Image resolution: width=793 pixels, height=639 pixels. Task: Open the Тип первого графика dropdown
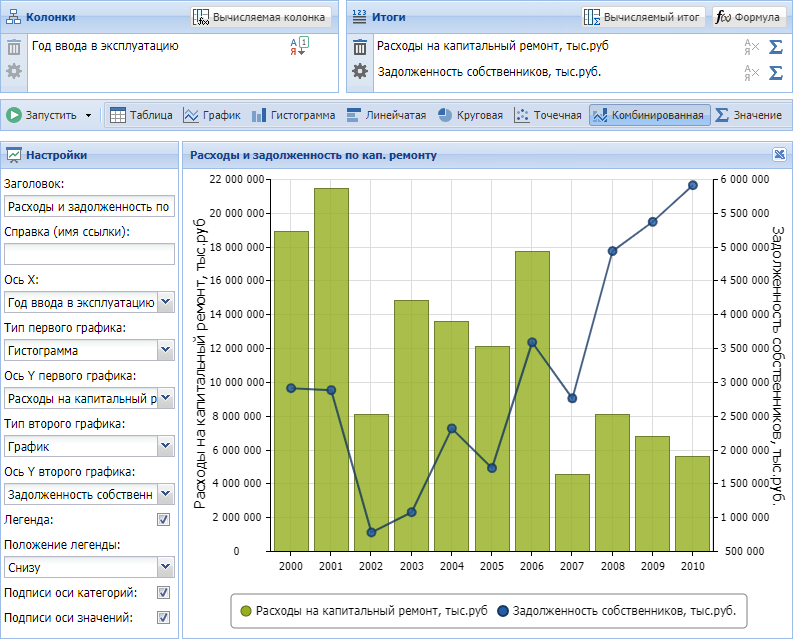pyautogui.click(x=165, y=351)
